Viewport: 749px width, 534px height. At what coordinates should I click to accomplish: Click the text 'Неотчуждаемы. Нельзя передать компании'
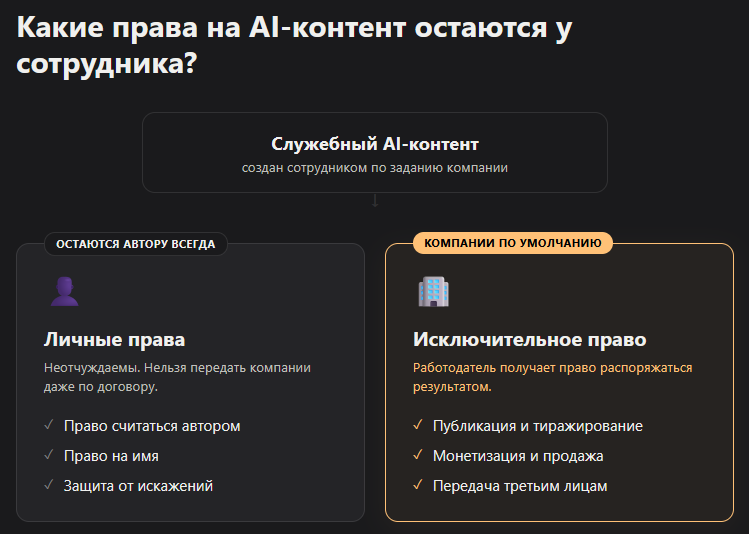coord(177,368)
